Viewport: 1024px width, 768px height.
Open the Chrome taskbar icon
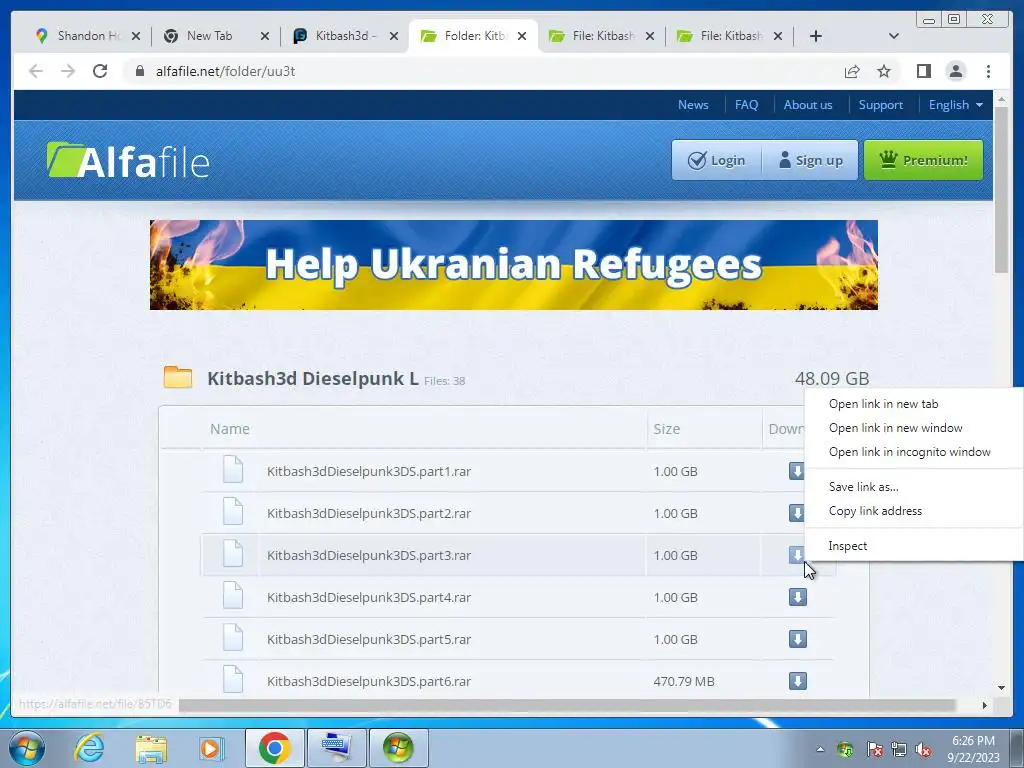(x=274, y=748)
